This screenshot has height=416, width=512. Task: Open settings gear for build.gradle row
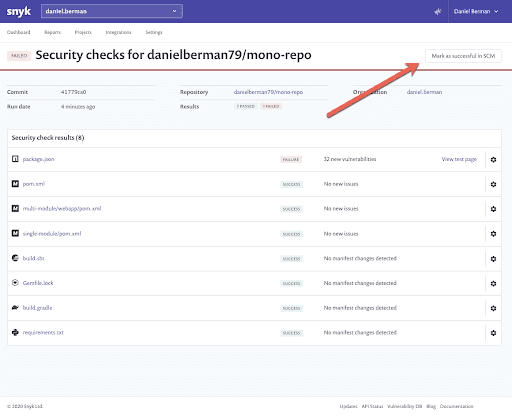tap(493, 308)
